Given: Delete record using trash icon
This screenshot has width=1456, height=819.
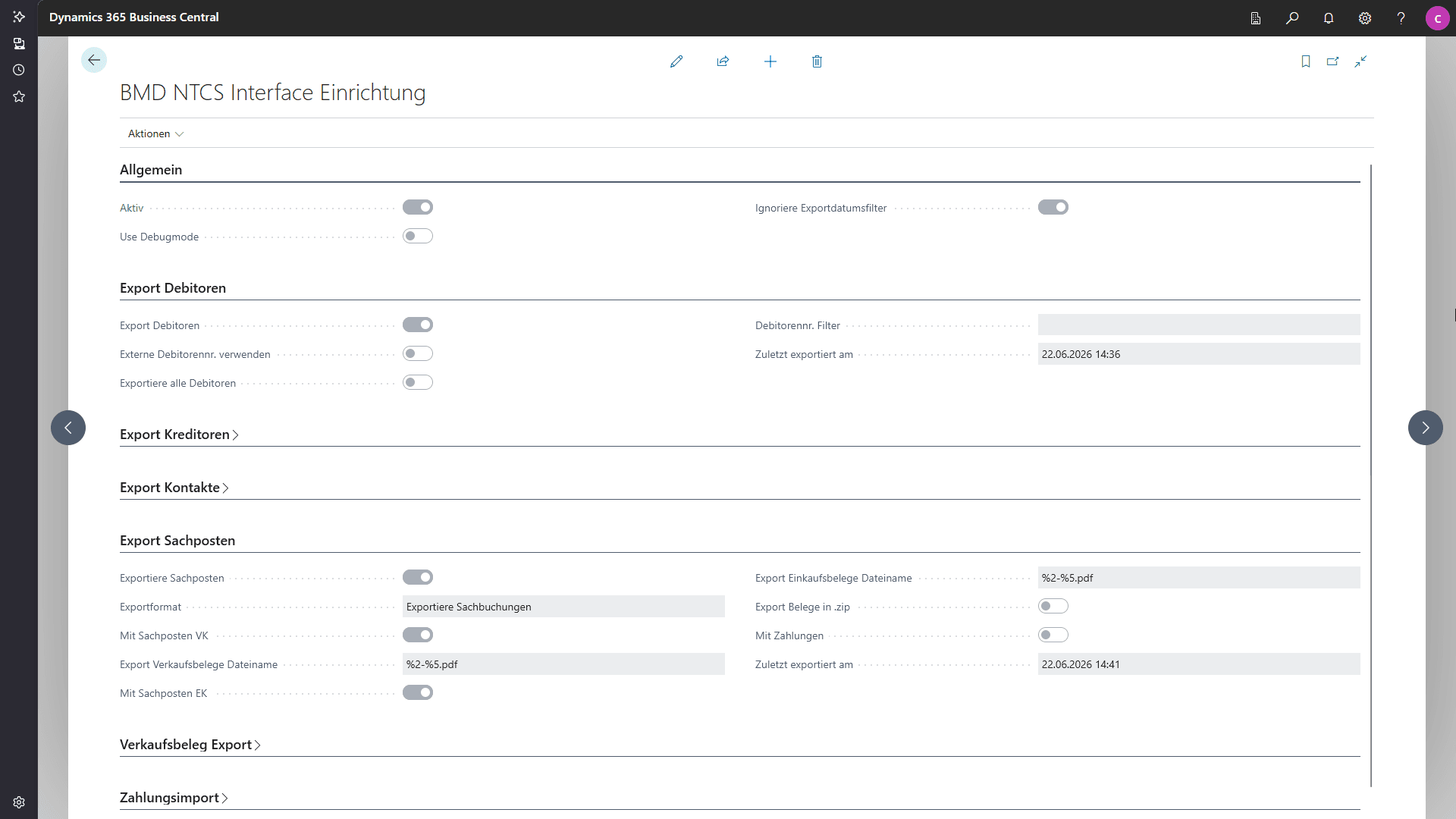Looking at the screenshot, I should (x=817, y=61).
